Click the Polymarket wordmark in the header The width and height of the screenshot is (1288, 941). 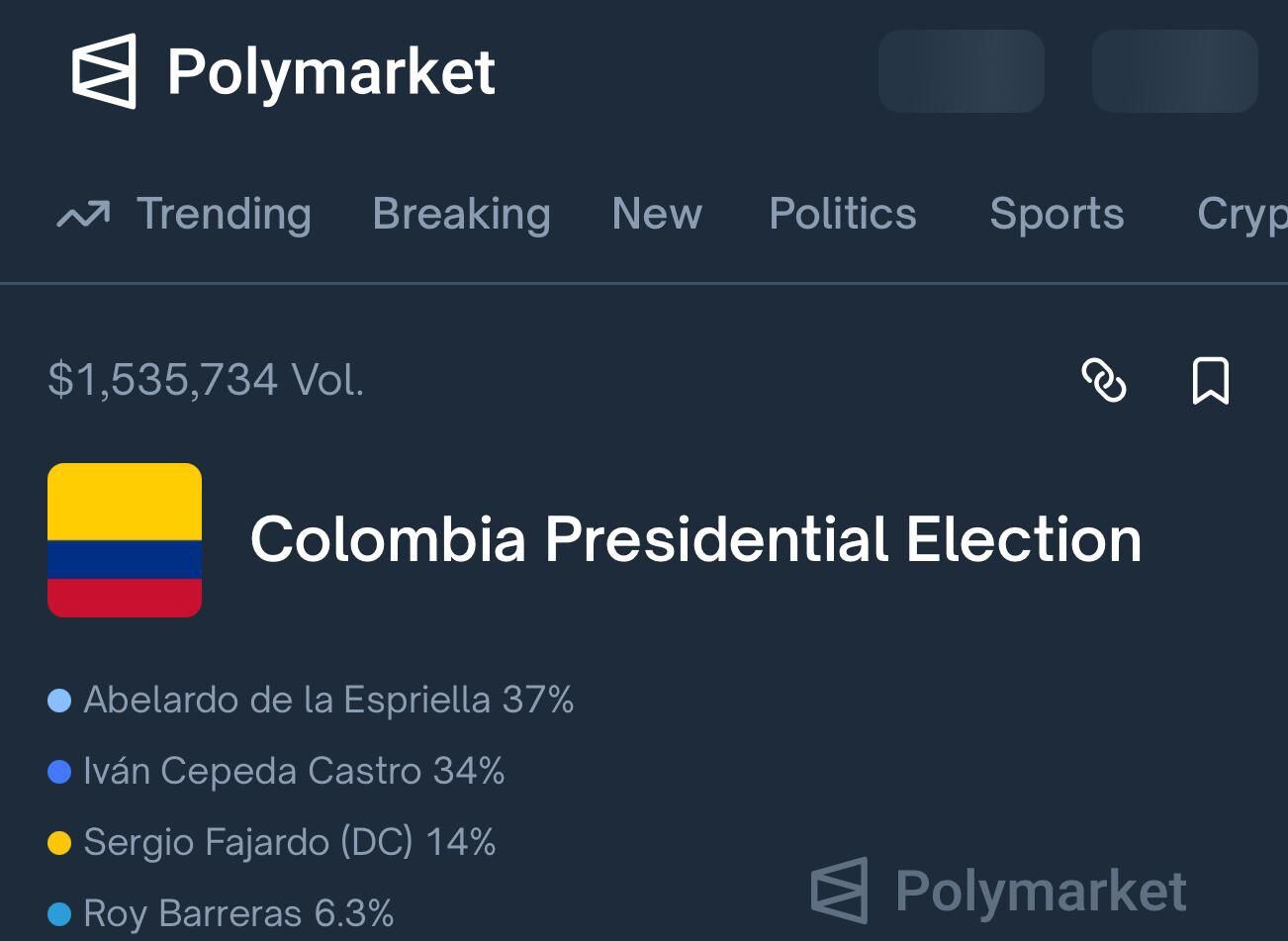tap(331, 71)
